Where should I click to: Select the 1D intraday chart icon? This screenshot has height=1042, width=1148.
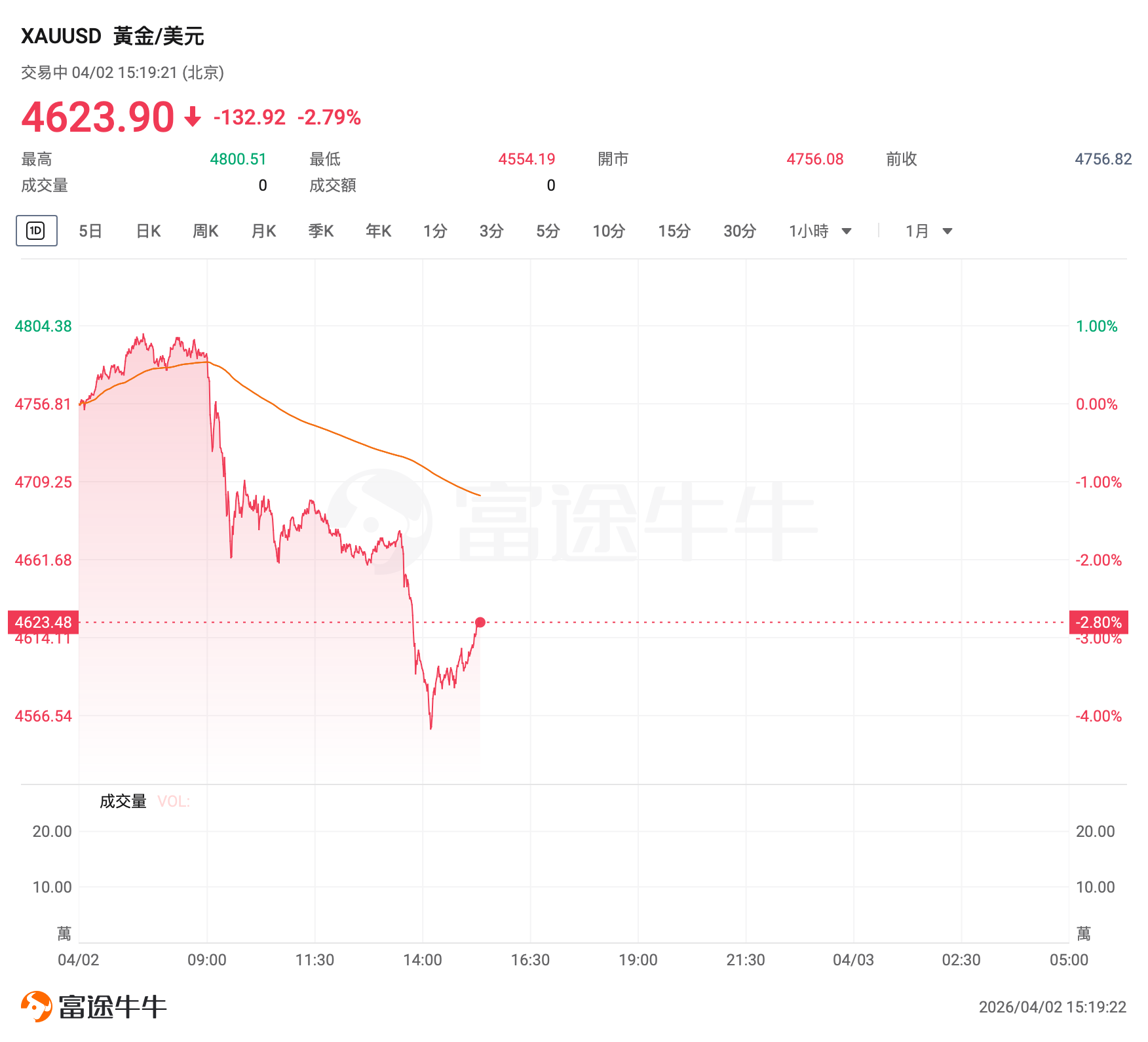pyautogui.click(x=36, y=231)
